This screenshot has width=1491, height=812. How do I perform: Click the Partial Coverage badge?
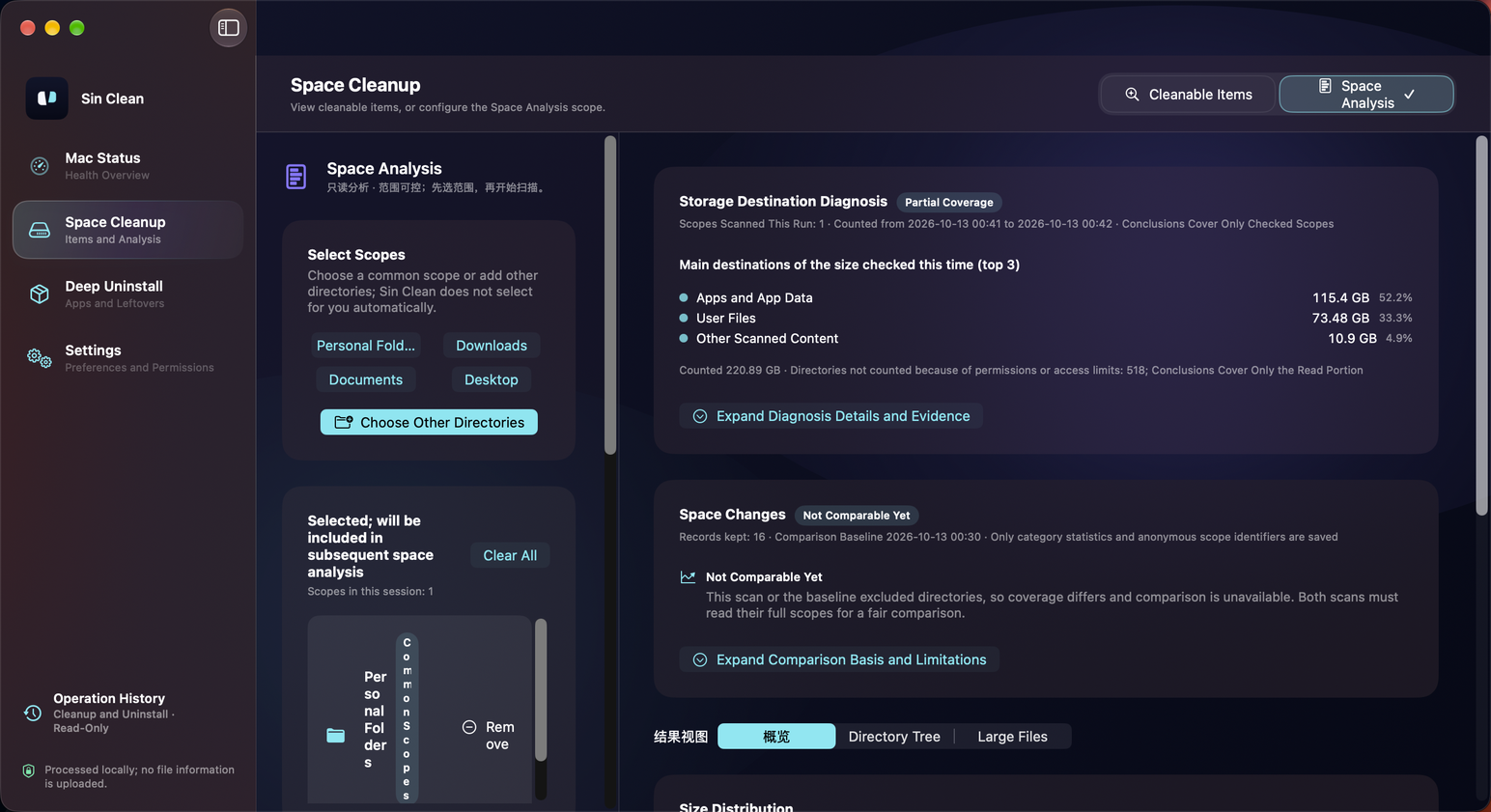(949, 203)
